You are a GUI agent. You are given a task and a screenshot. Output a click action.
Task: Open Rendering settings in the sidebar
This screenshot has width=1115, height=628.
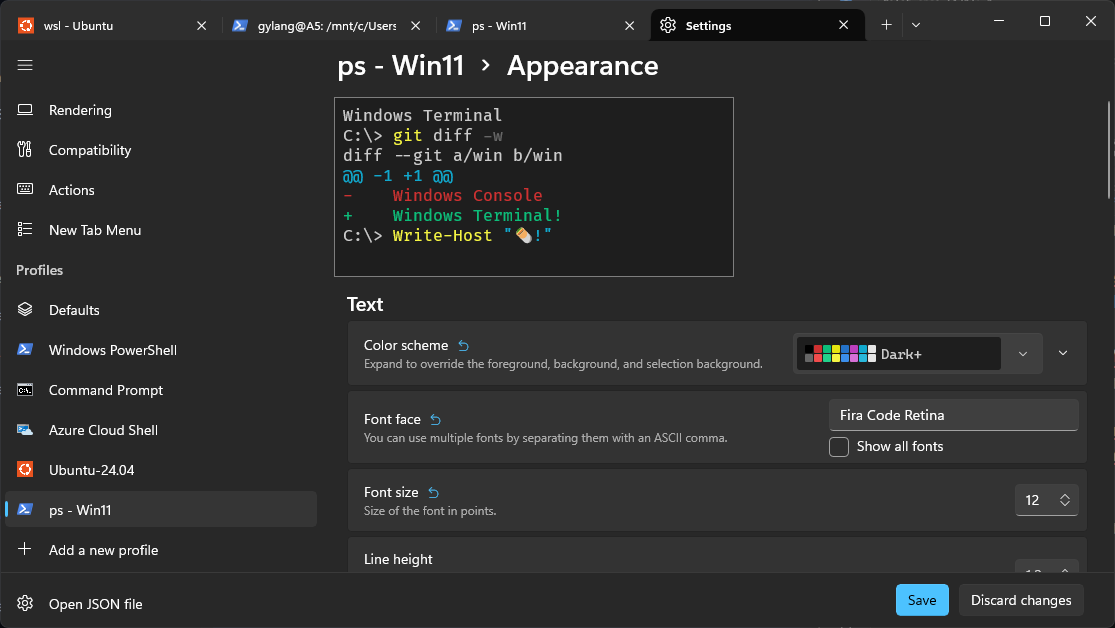coord(80,110)
